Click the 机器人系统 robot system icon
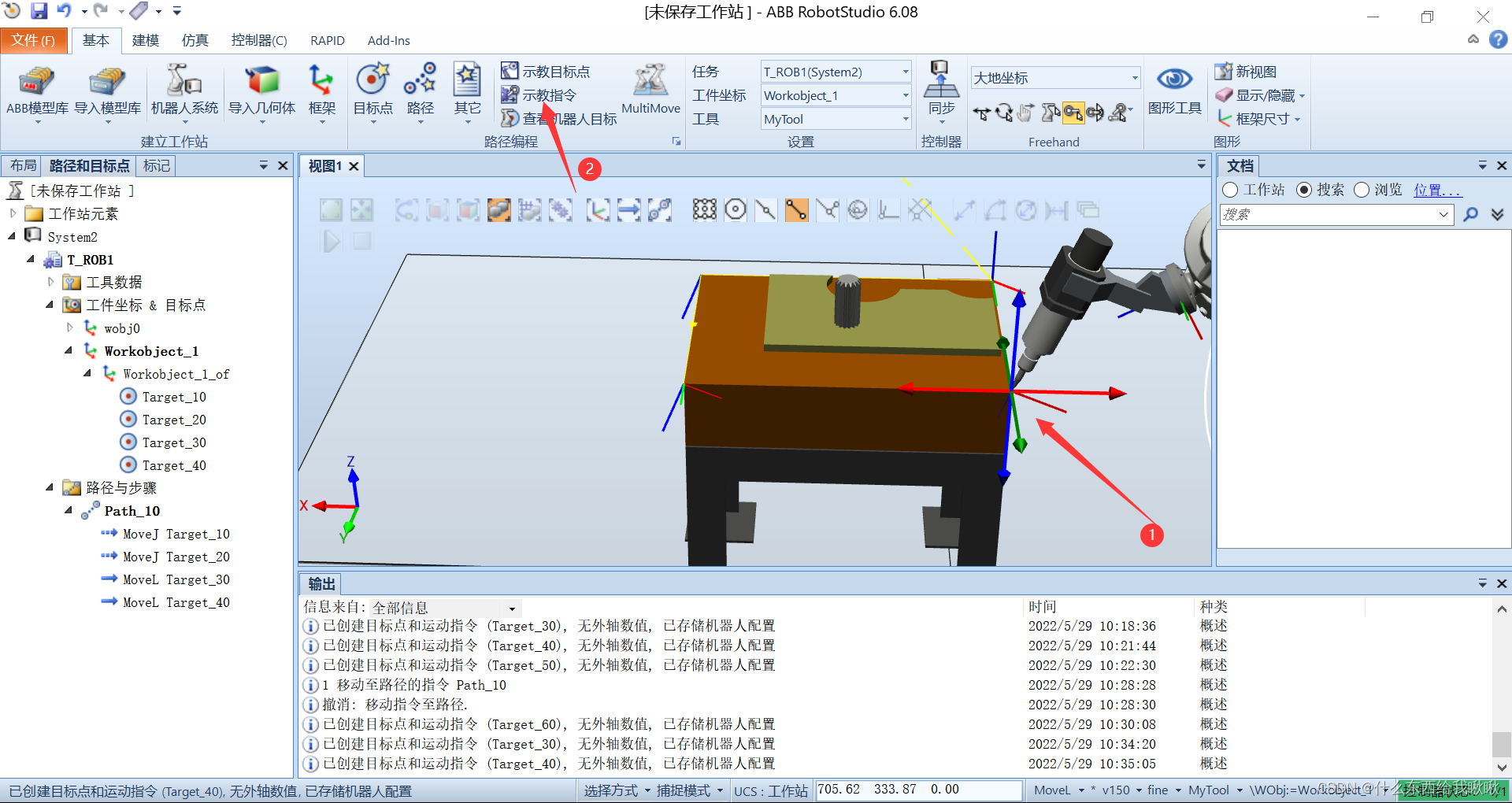 point(184,92)
